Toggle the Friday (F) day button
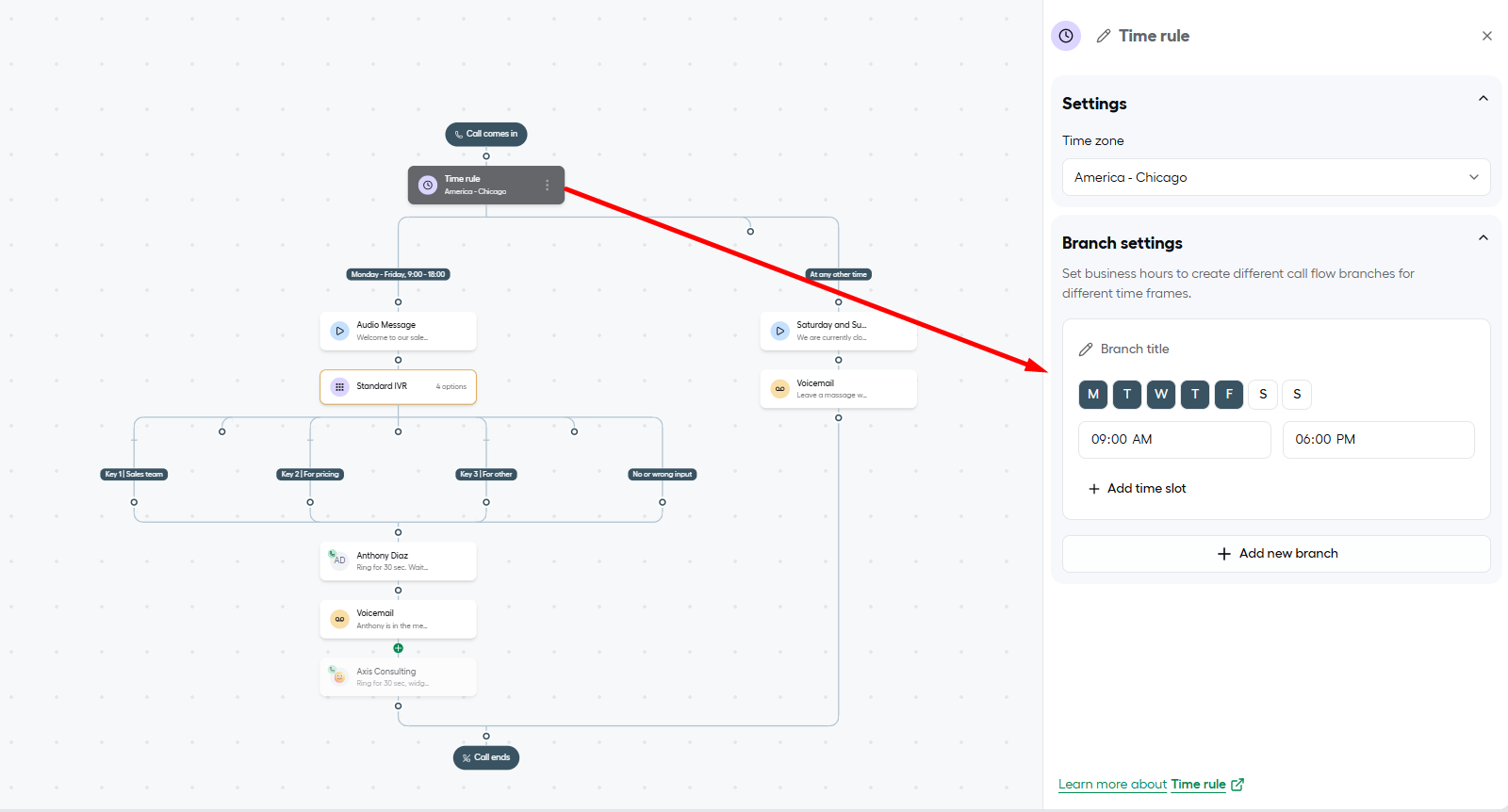Screen dimensions: 1508x812 coord(1229,395)
